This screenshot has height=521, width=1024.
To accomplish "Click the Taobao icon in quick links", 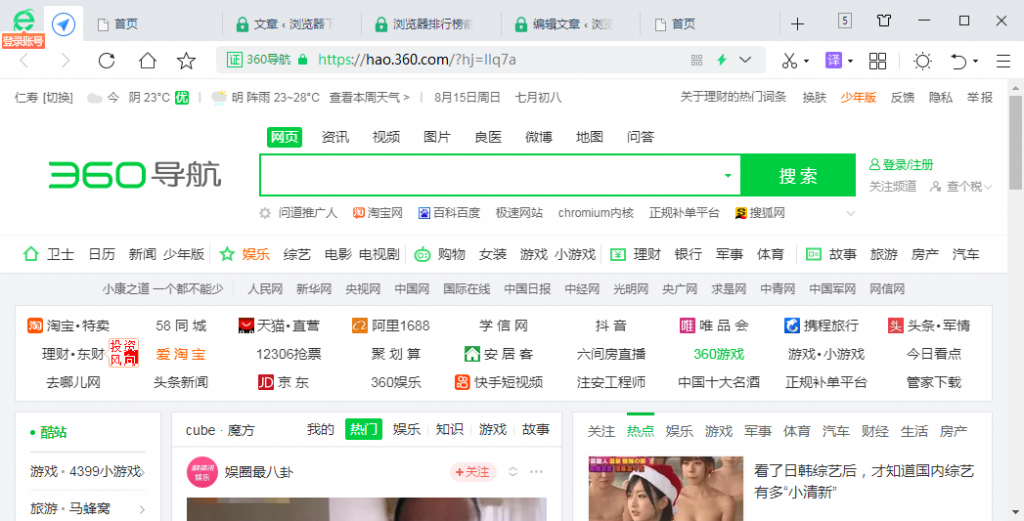I will [x=358, y=213].
